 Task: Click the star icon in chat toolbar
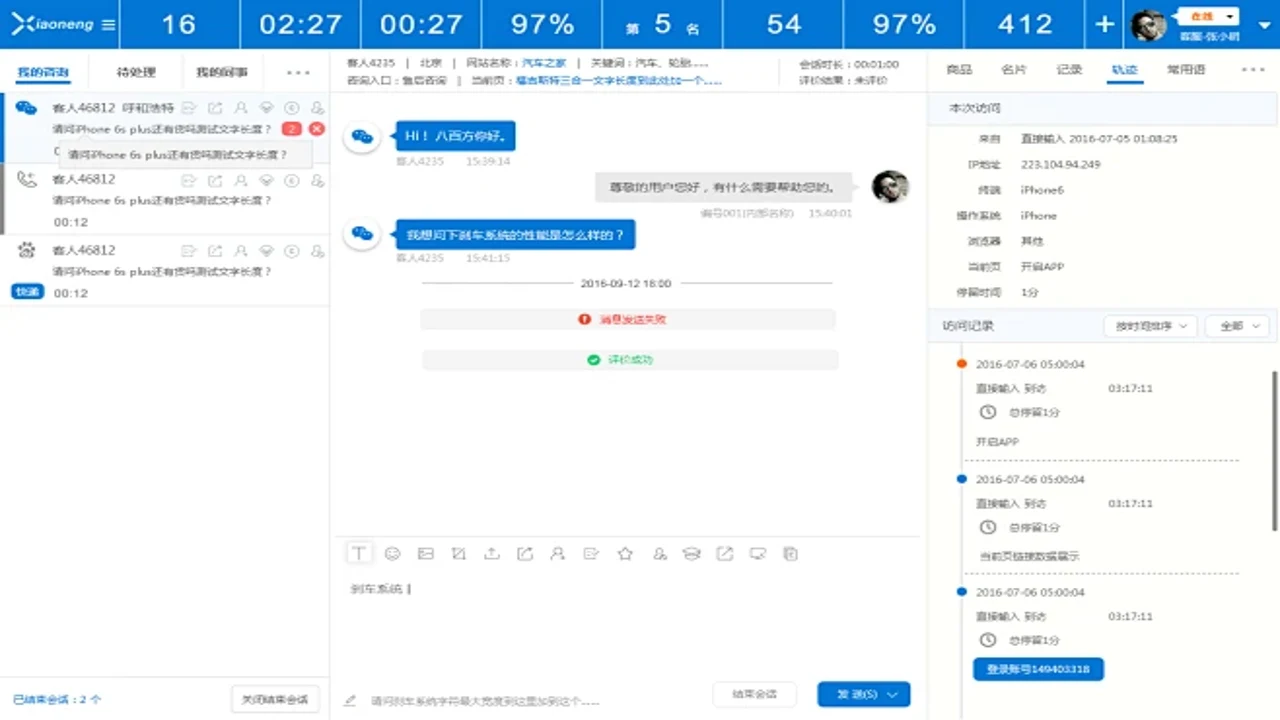[625, 553]
